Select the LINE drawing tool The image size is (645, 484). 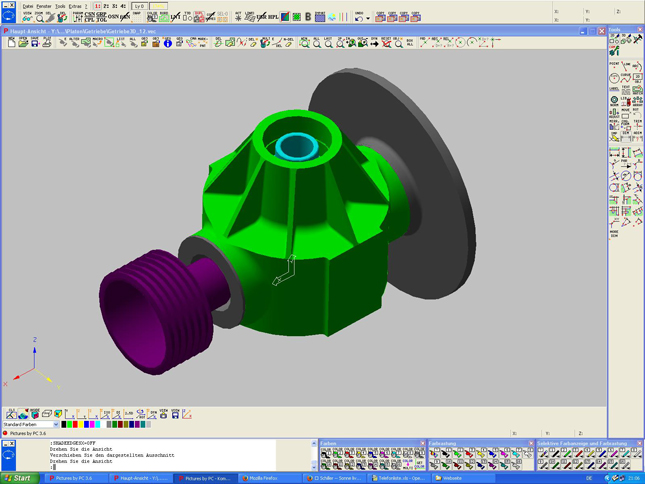coord(626,66)
